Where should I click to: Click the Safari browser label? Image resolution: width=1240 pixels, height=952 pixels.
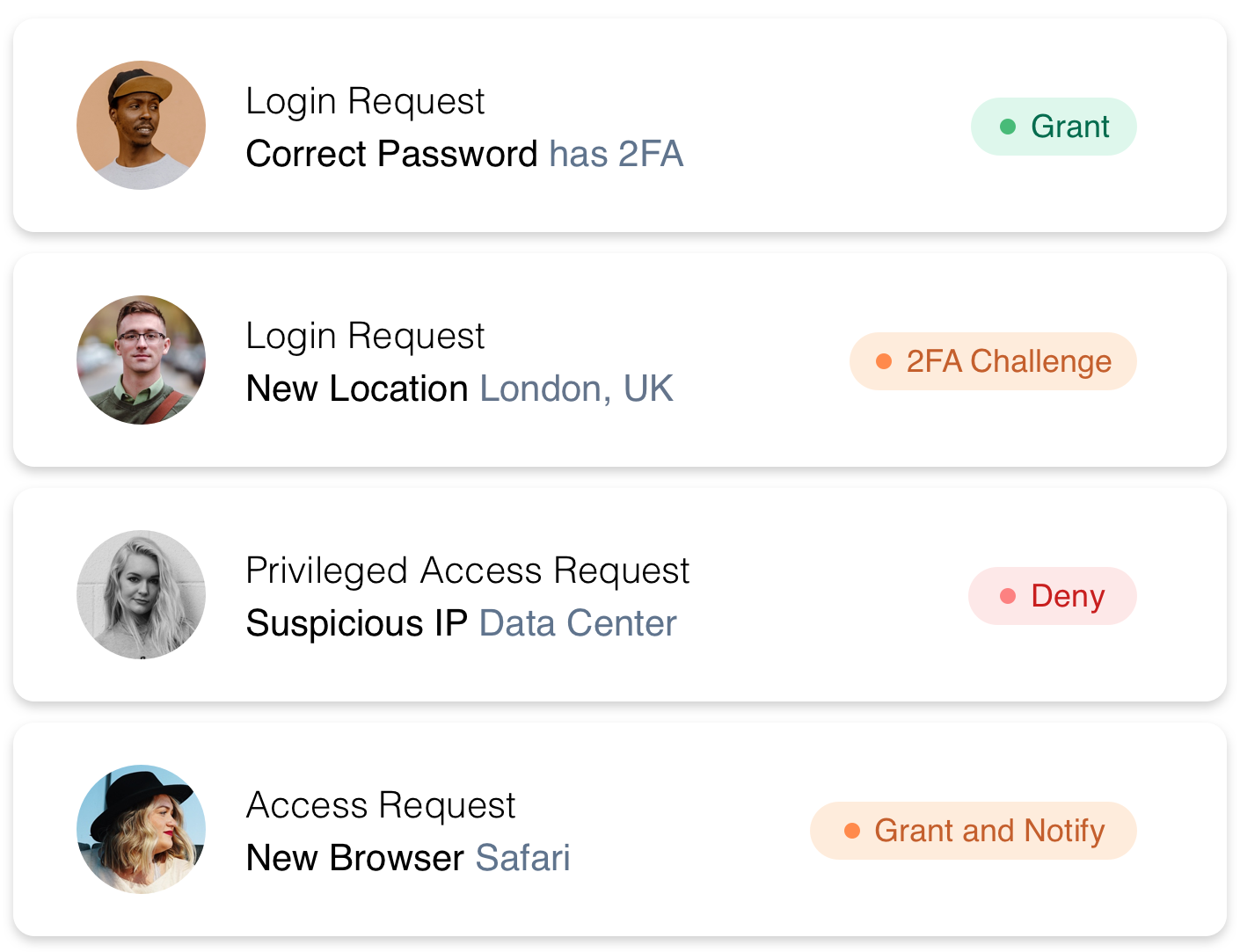[x=522, y=858]
